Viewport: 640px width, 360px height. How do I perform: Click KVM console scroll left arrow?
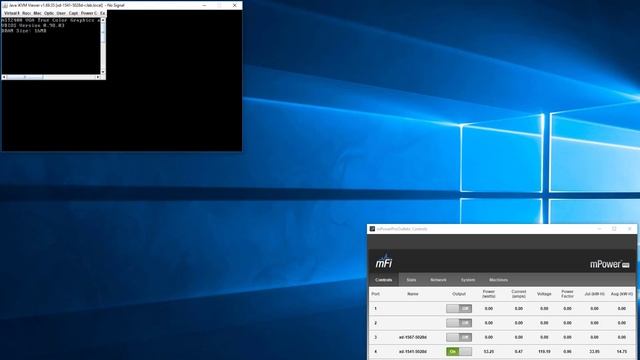4,77
